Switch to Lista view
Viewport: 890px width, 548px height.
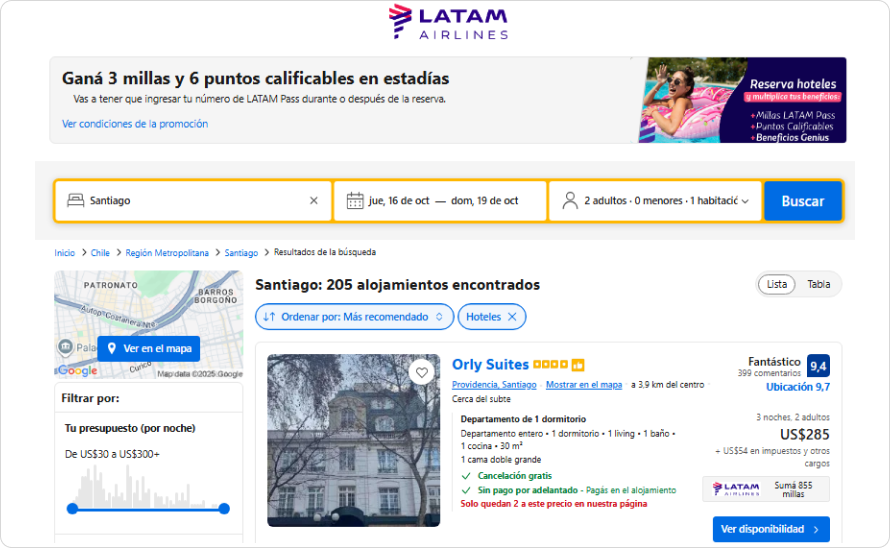pyautogui.click(x=776, y=284)
